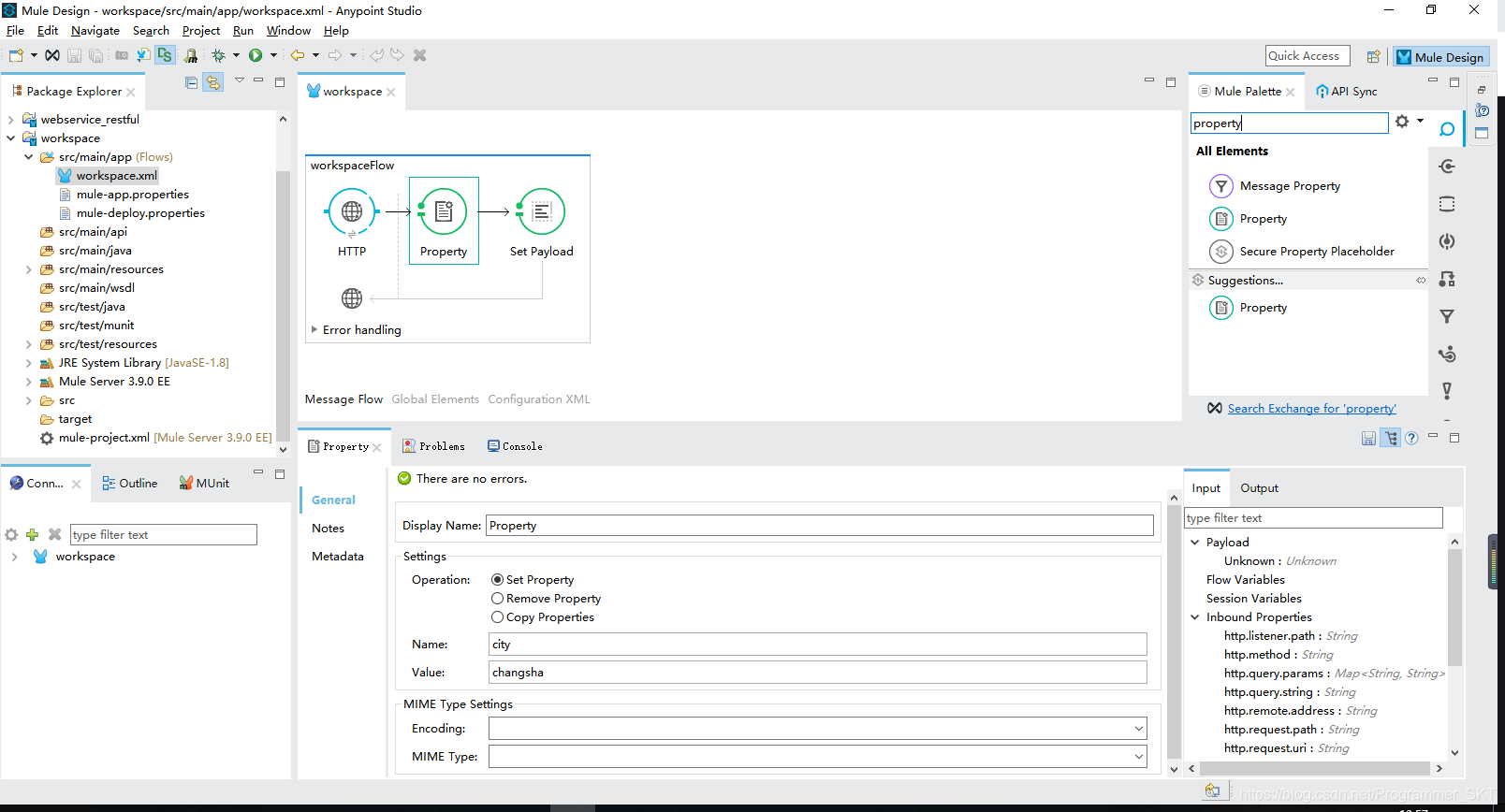Collapse the src/main/app folder
This screenshot has height=812, width=1505.
click(x=28, y=157)
